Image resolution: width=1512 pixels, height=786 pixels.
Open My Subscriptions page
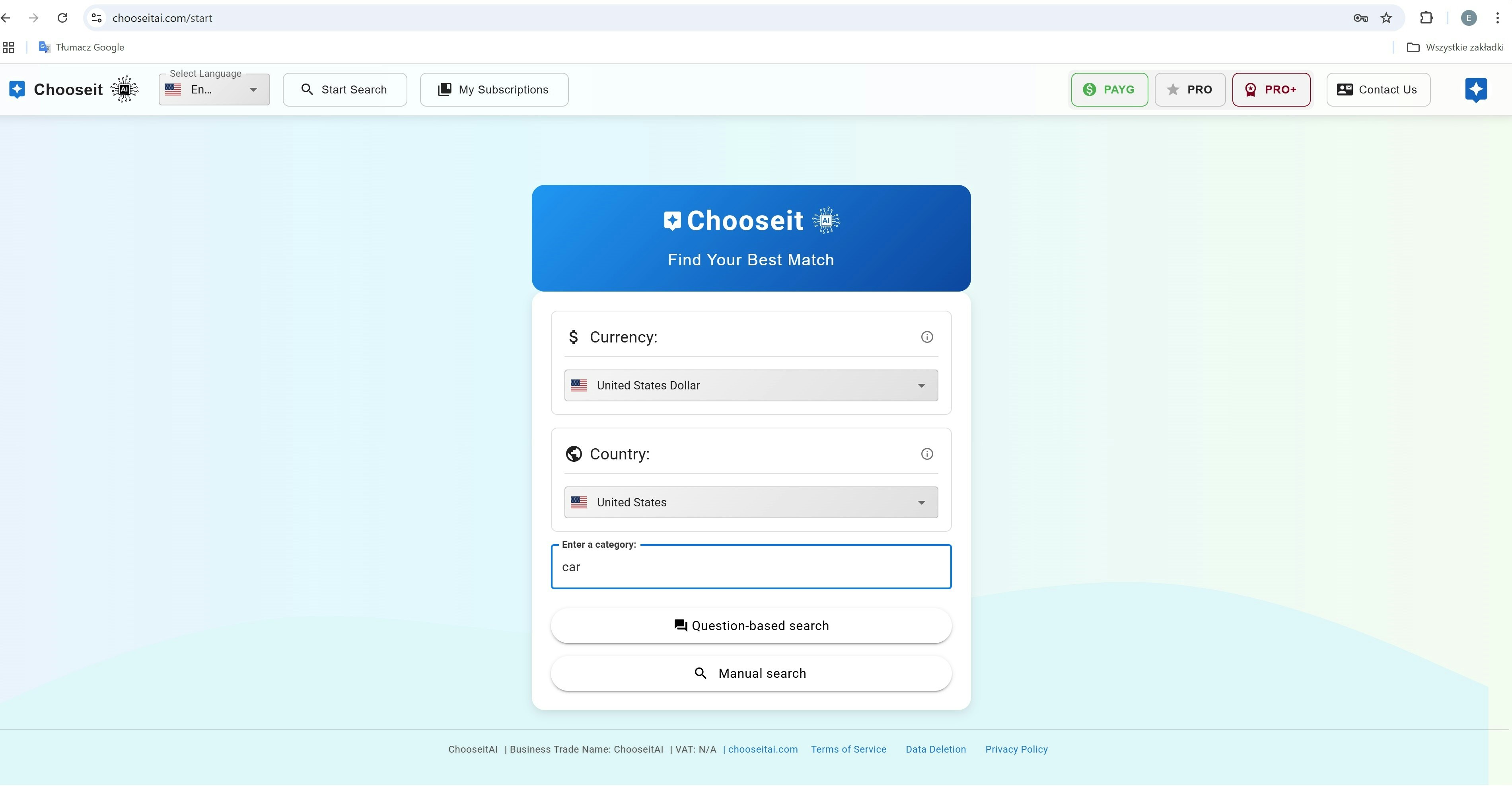[x=494, y=90]
